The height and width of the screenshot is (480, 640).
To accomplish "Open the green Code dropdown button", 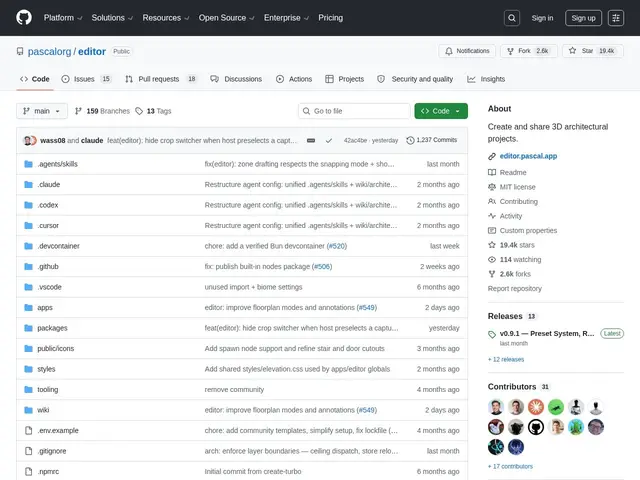I will [x=441, y=111].
